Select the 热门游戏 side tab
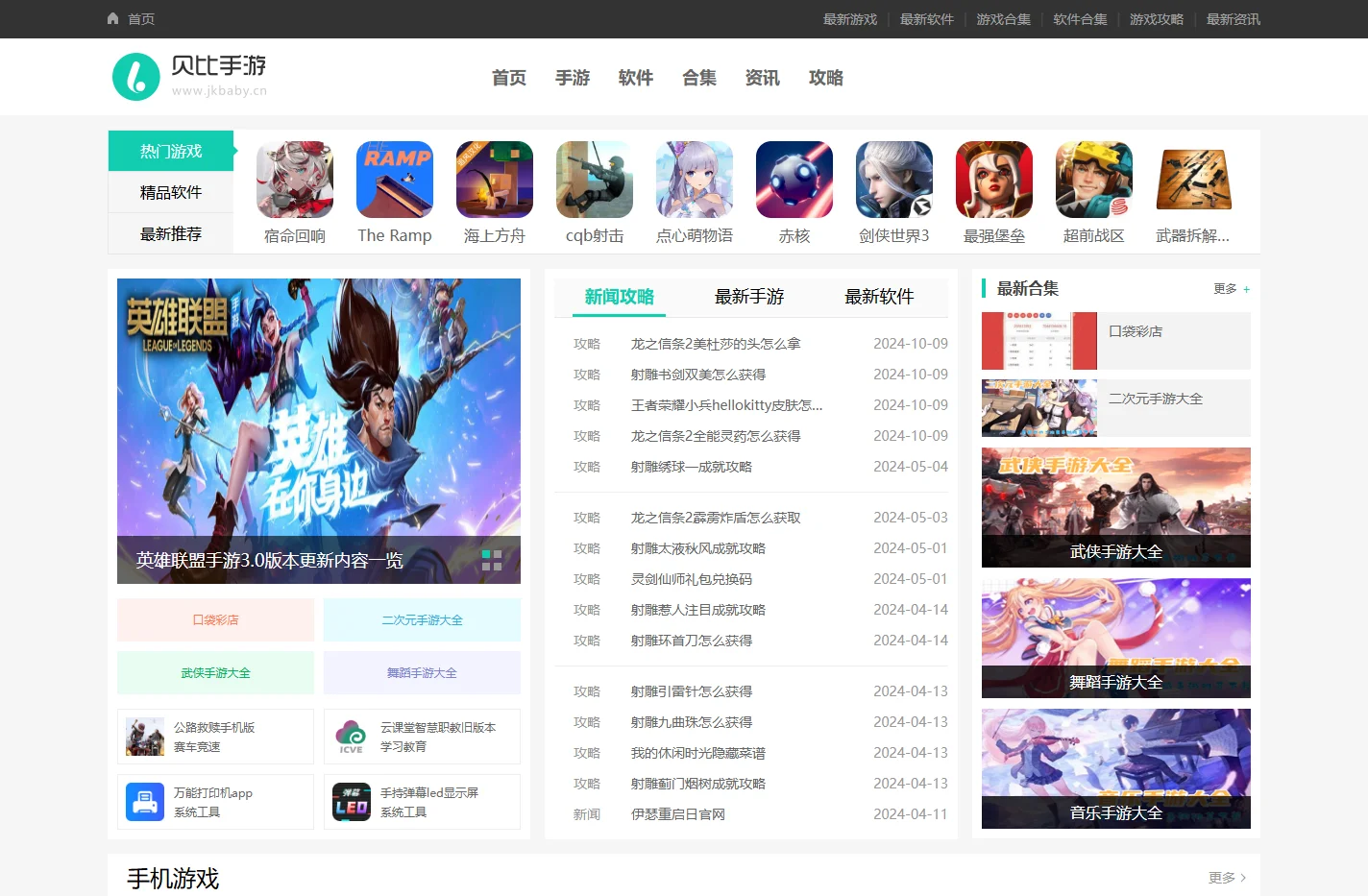The width and height of the screenshot is (1368, 896). [171, 151]
